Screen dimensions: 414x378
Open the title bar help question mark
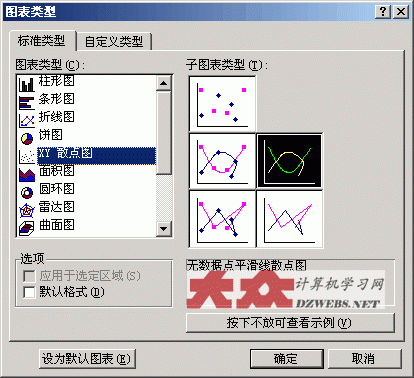click(x=383, y=12)
